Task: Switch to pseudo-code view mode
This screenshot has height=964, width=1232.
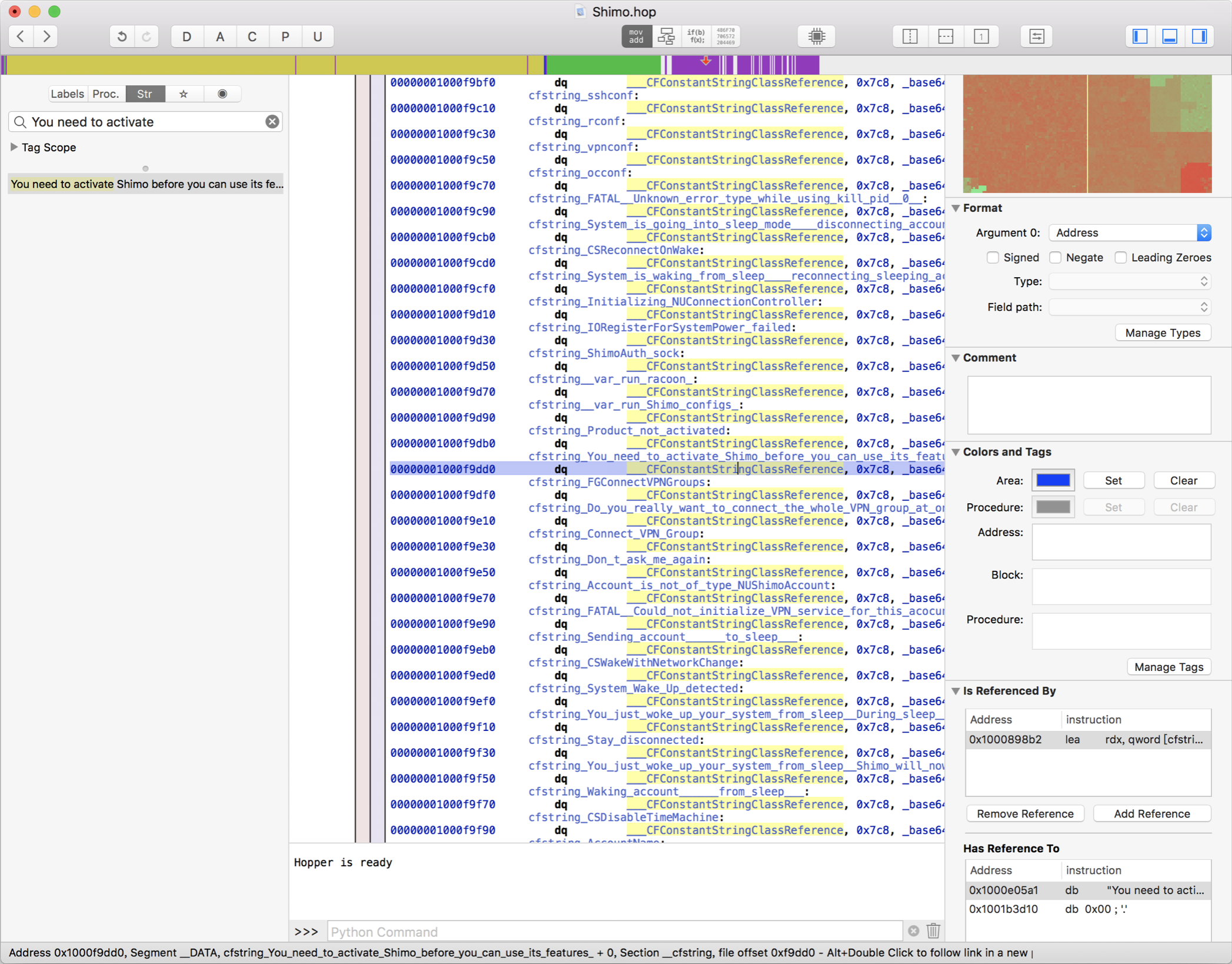Action: (696, 36)
